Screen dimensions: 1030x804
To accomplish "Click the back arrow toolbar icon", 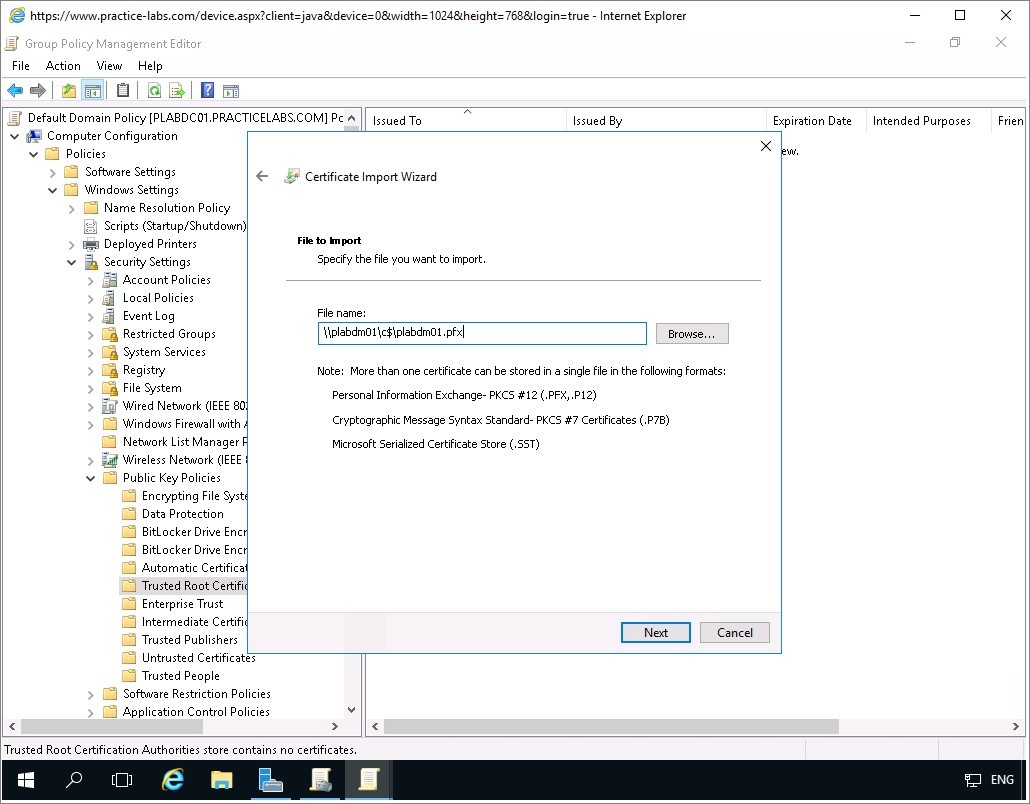I will pyautogui.click(x=15, y=91).
